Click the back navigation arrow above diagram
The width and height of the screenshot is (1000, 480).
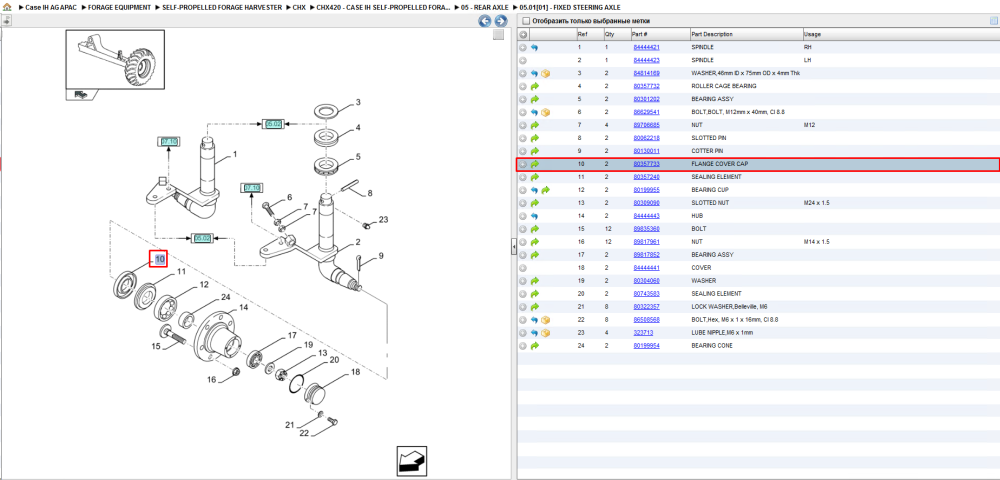(485, 21)
